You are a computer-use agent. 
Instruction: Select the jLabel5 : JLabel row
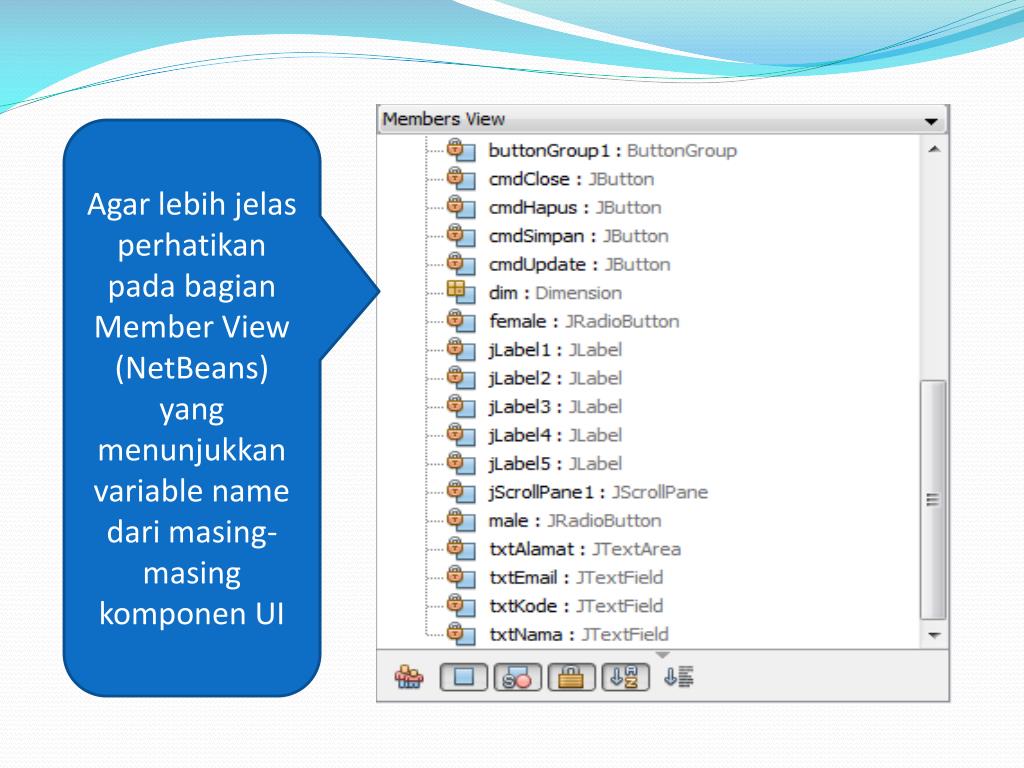tap(555, 464)
